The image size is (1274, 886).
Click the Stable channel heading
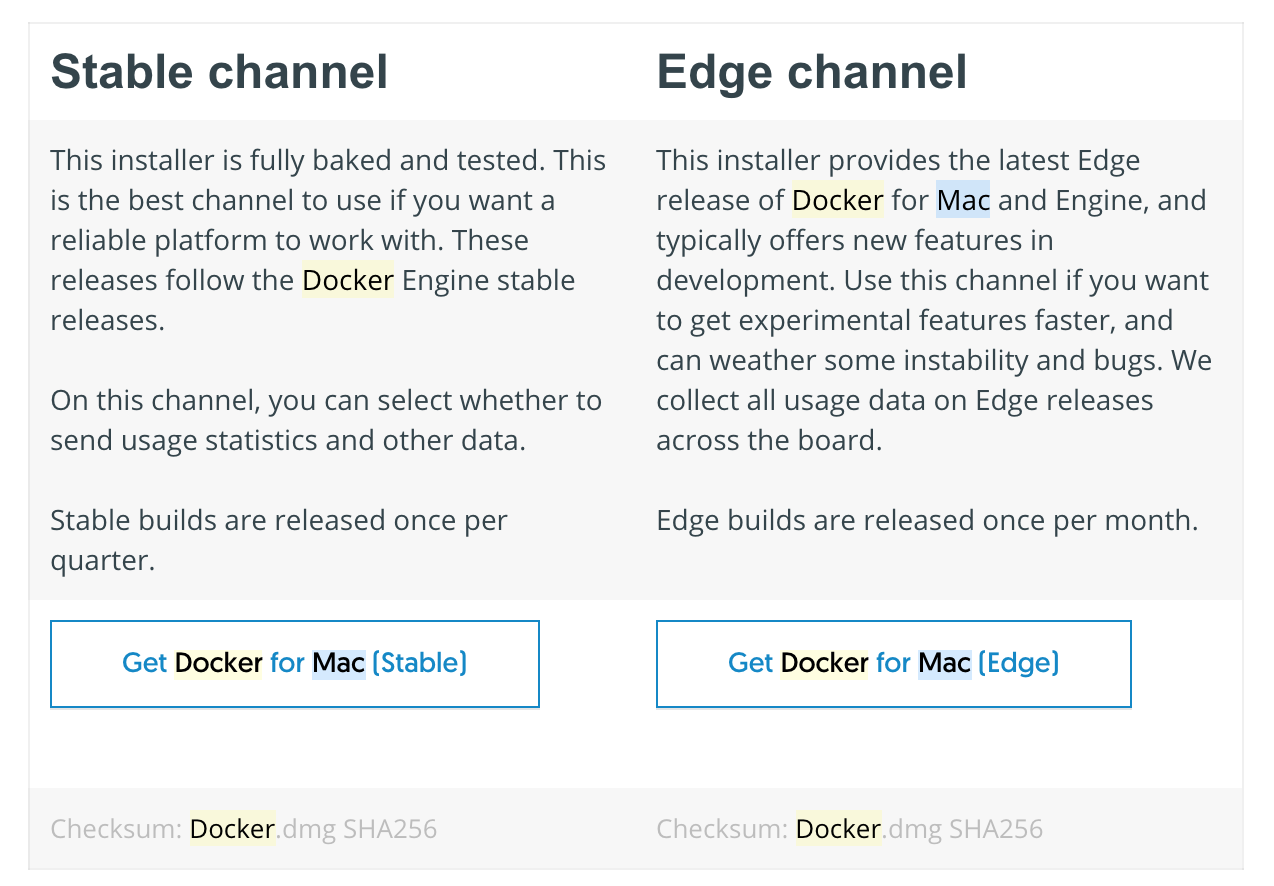[219, 72]
